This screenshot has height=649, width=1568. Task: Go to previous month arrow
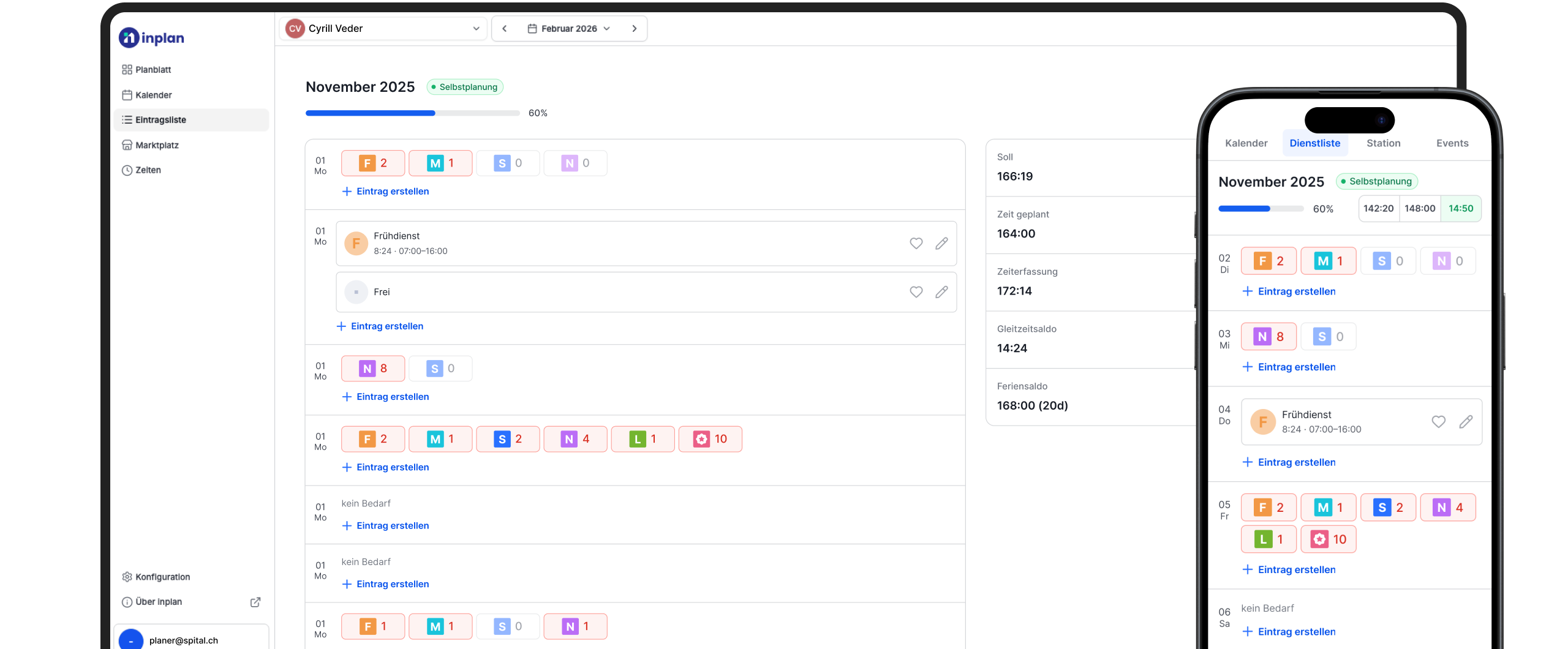[x=504, y=29]
